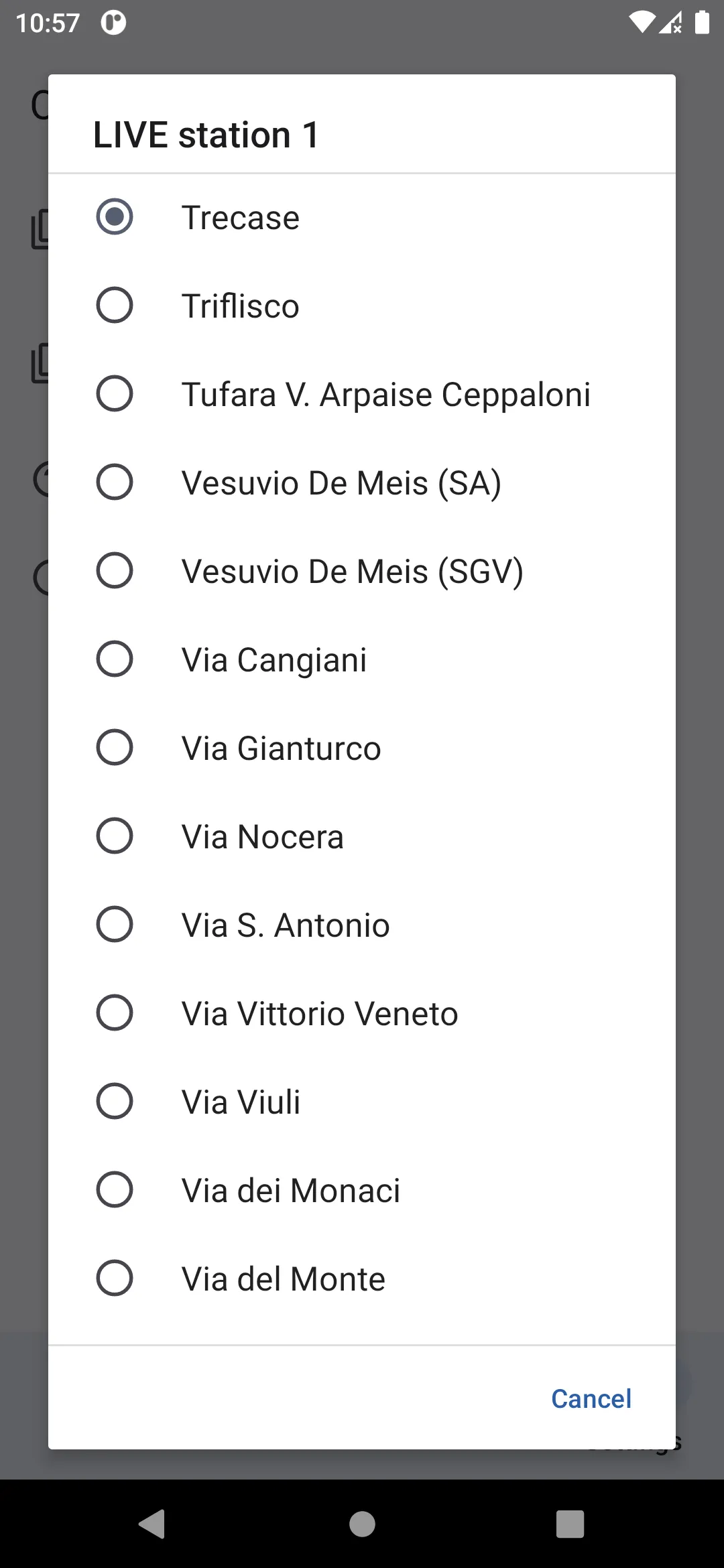Viewport: 724px width, 1568px height.
Task: Tap the Android home circle icon
Action: pyautogui.click(x=362, y=1524)
